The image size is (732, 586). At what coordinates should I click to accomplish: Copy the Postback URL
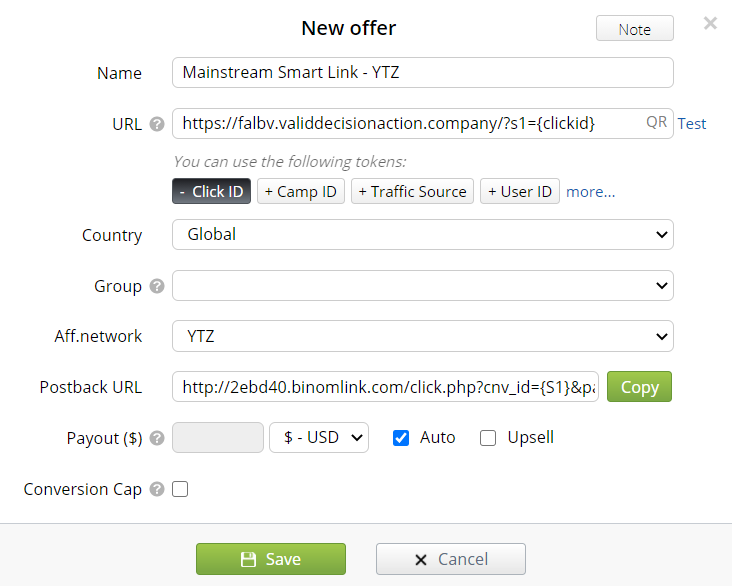[639, 387]
